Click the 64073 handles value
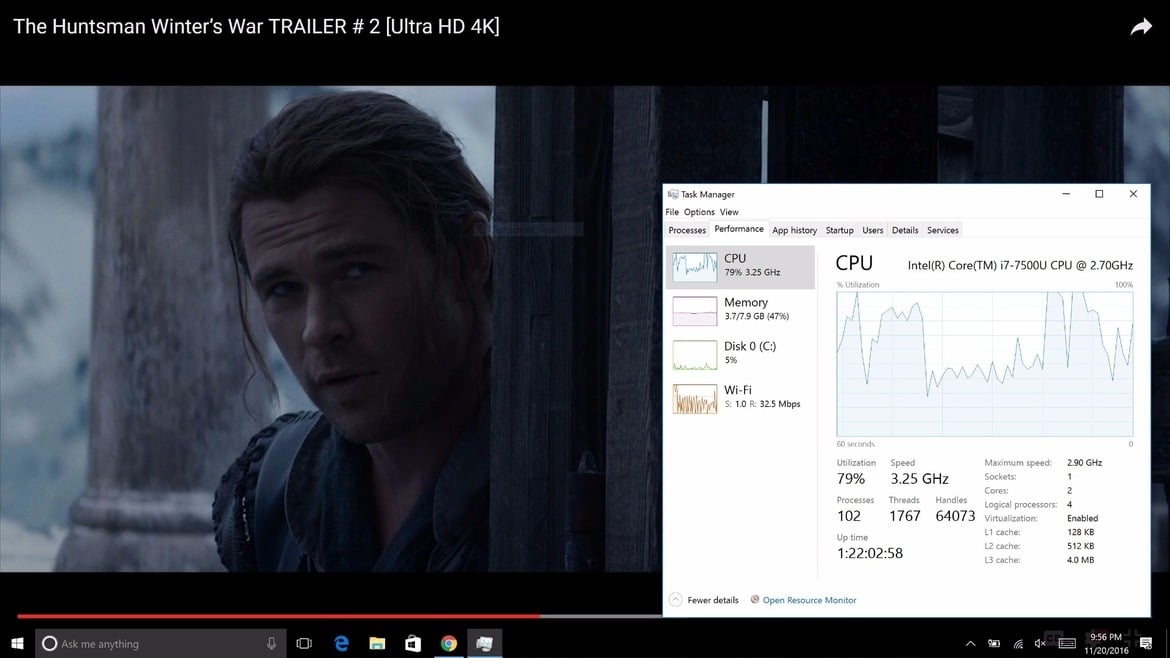 (955, 516)
